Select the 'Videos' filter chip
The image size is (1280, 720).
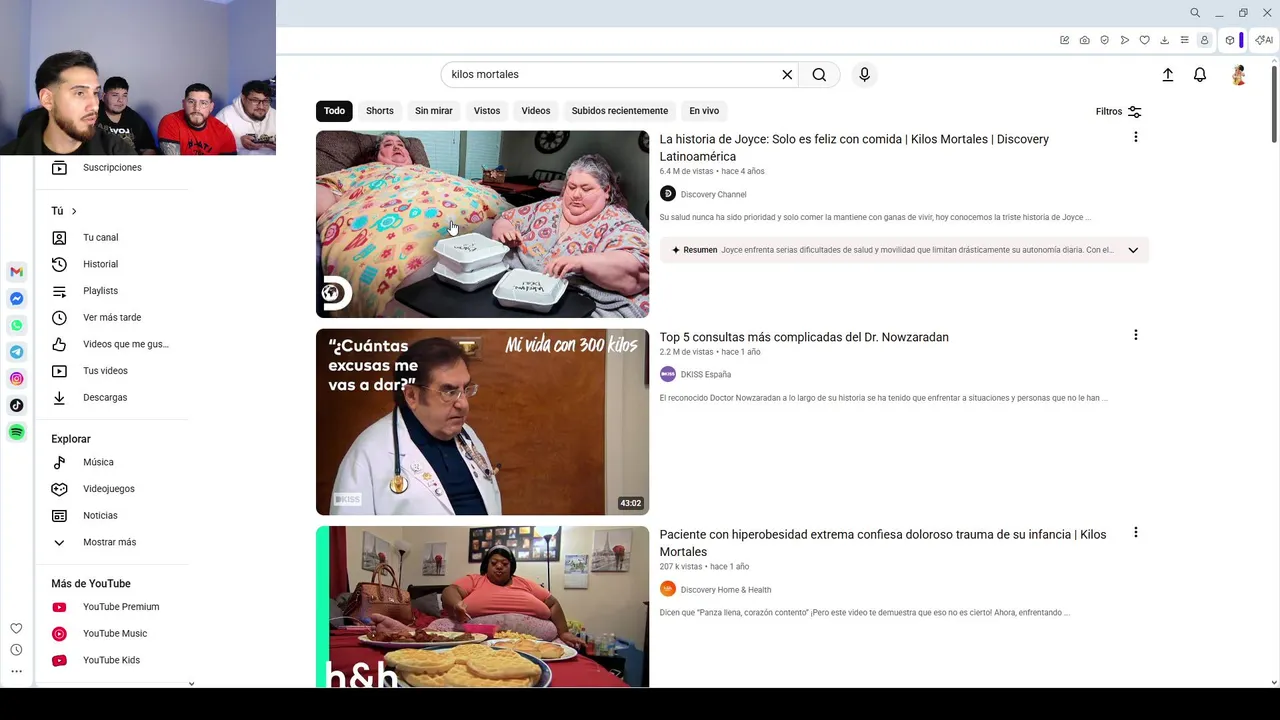point(536,111)
